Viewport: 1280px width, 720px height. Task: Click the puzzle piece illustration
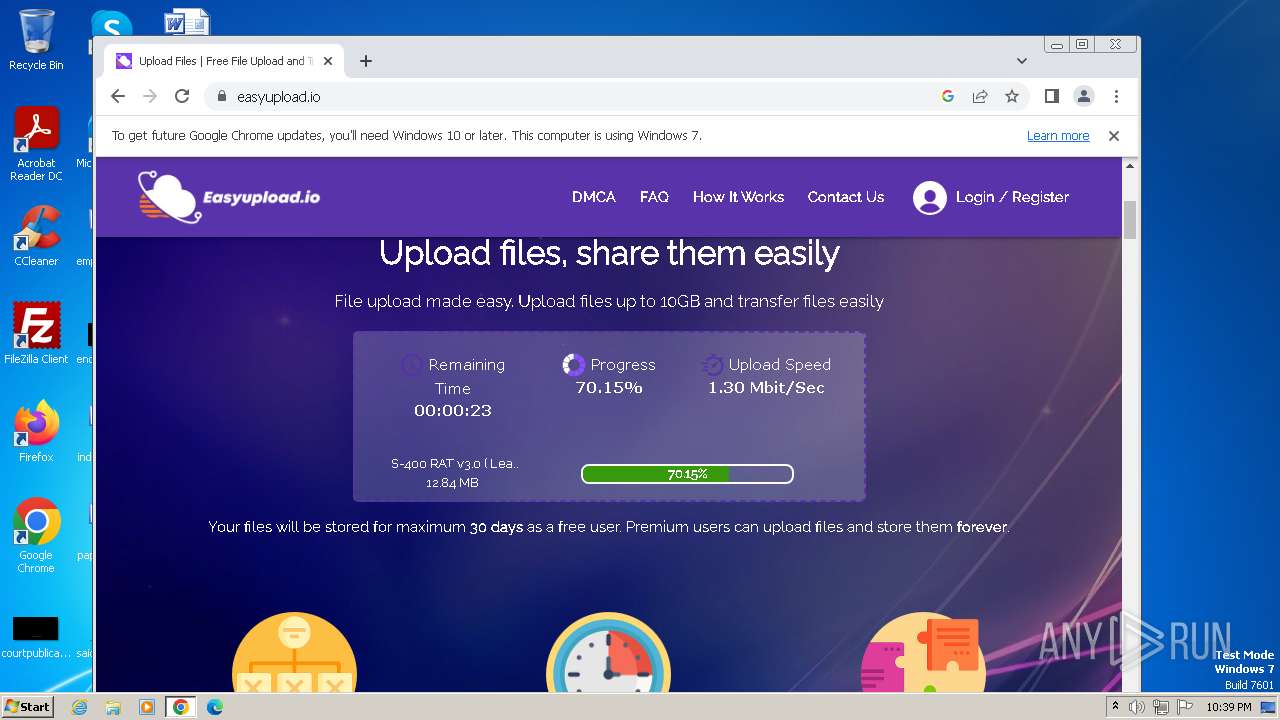coord(922,652)
